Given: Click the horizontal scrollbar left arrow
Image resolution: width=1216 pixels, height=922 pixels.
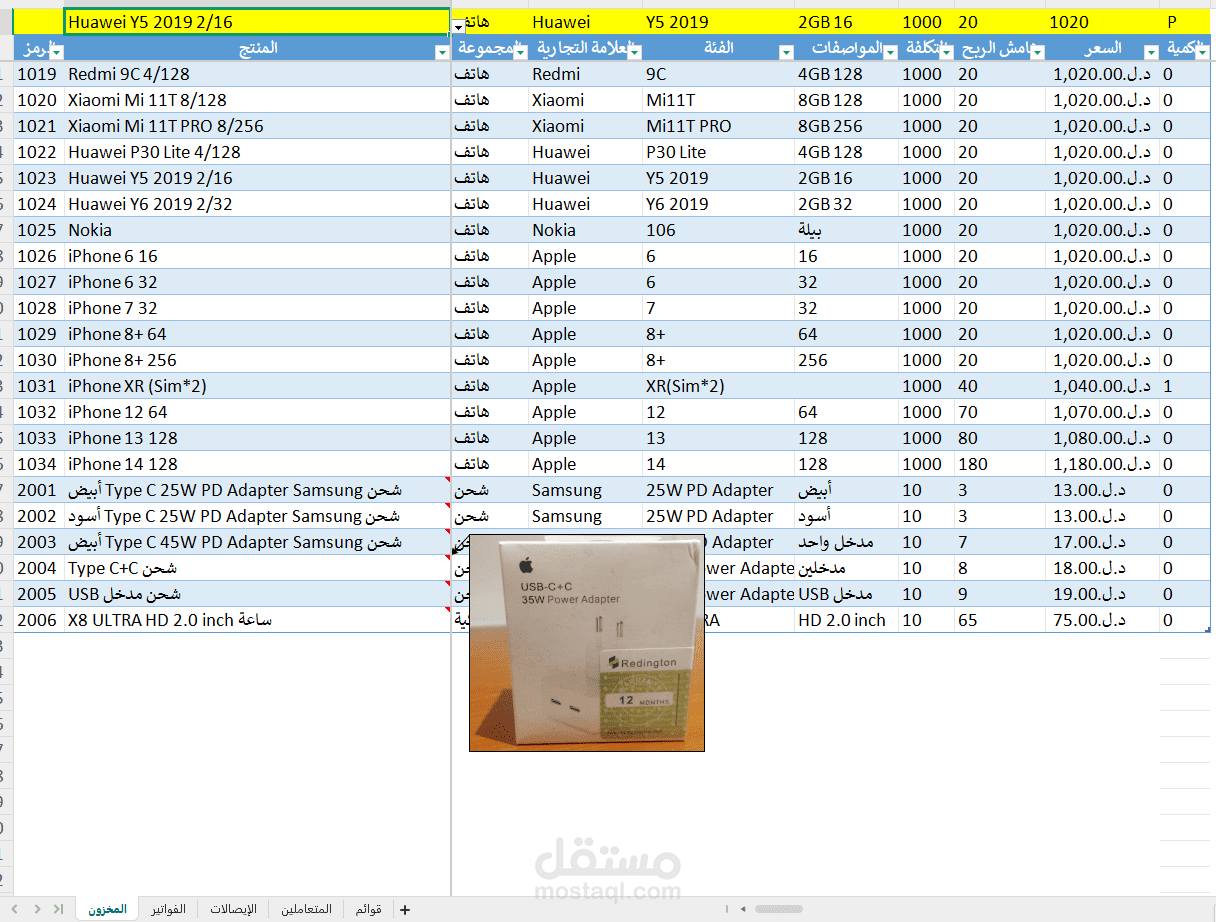Looking at the screenshot, I should [x=742, y=909].
